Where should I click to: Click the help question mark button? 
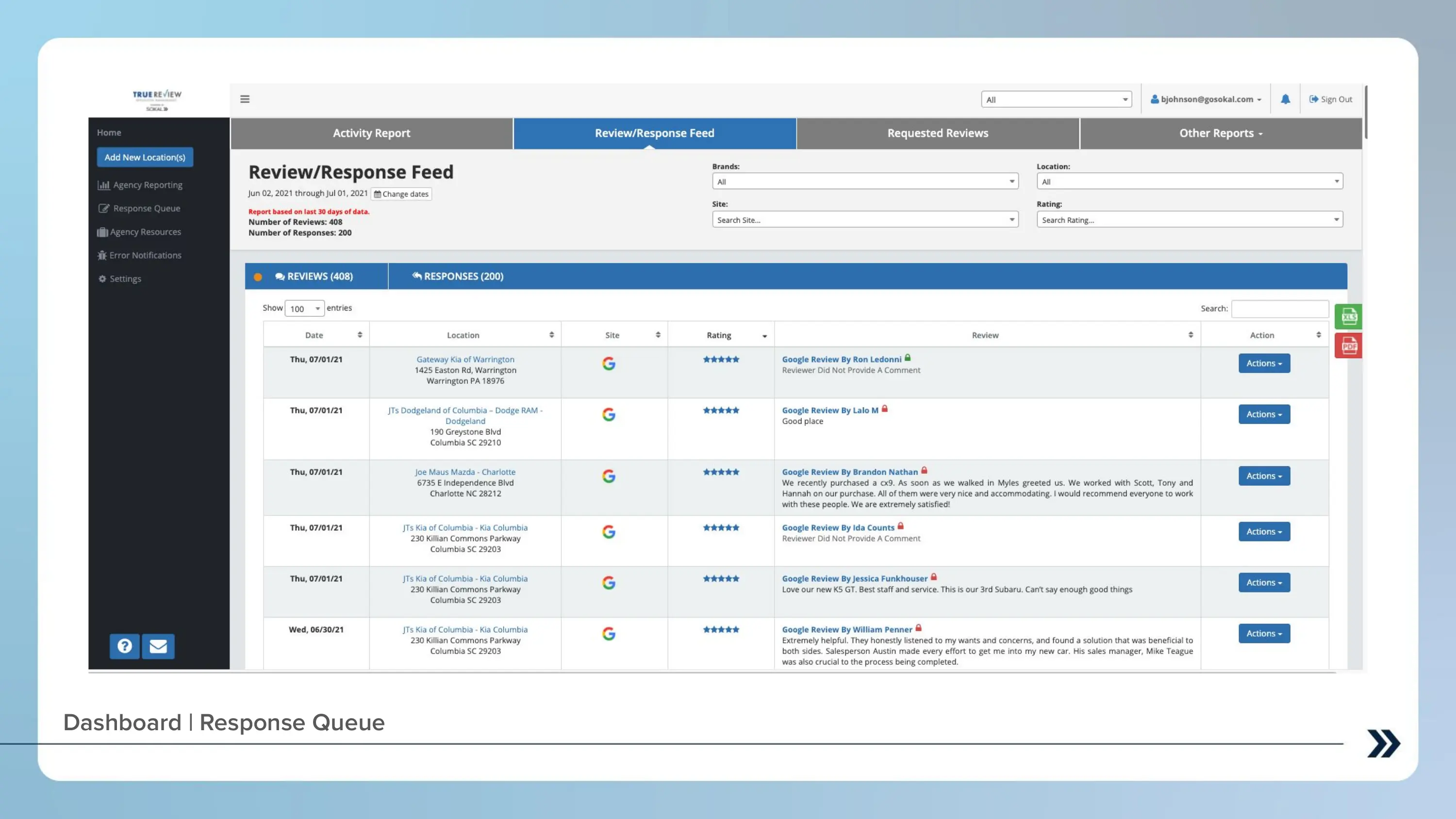pos(124,646)
